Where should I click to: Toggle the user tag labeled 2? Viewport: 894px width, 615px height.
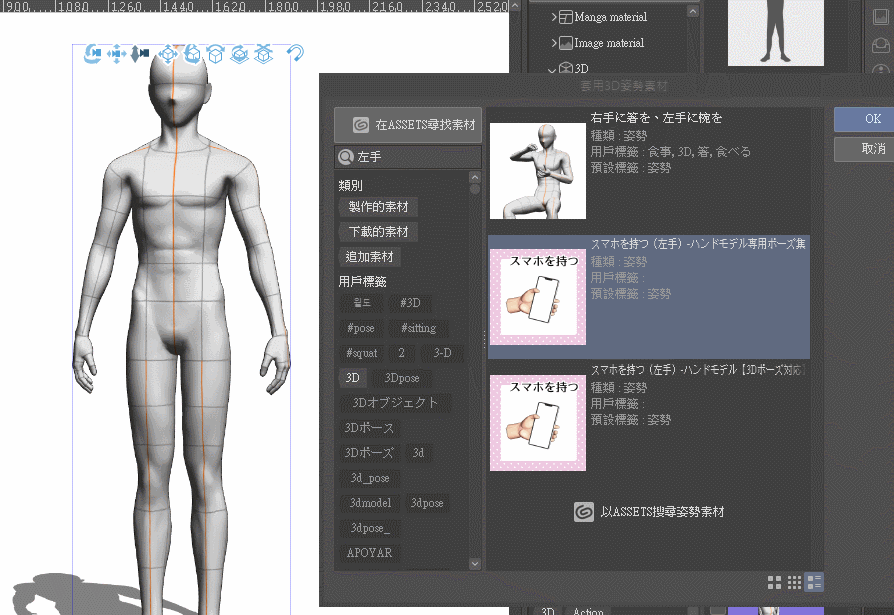(401, 353)
